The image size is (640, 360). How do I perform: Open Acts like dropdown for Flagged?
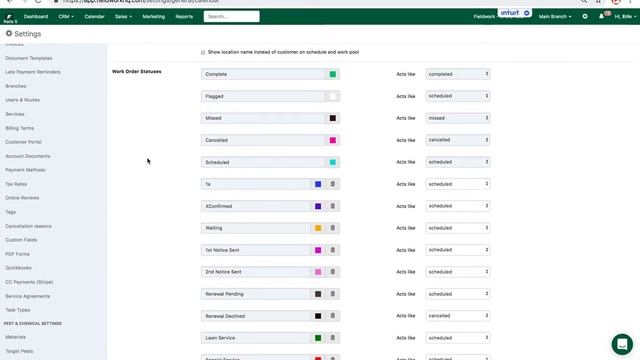point(458,96)
